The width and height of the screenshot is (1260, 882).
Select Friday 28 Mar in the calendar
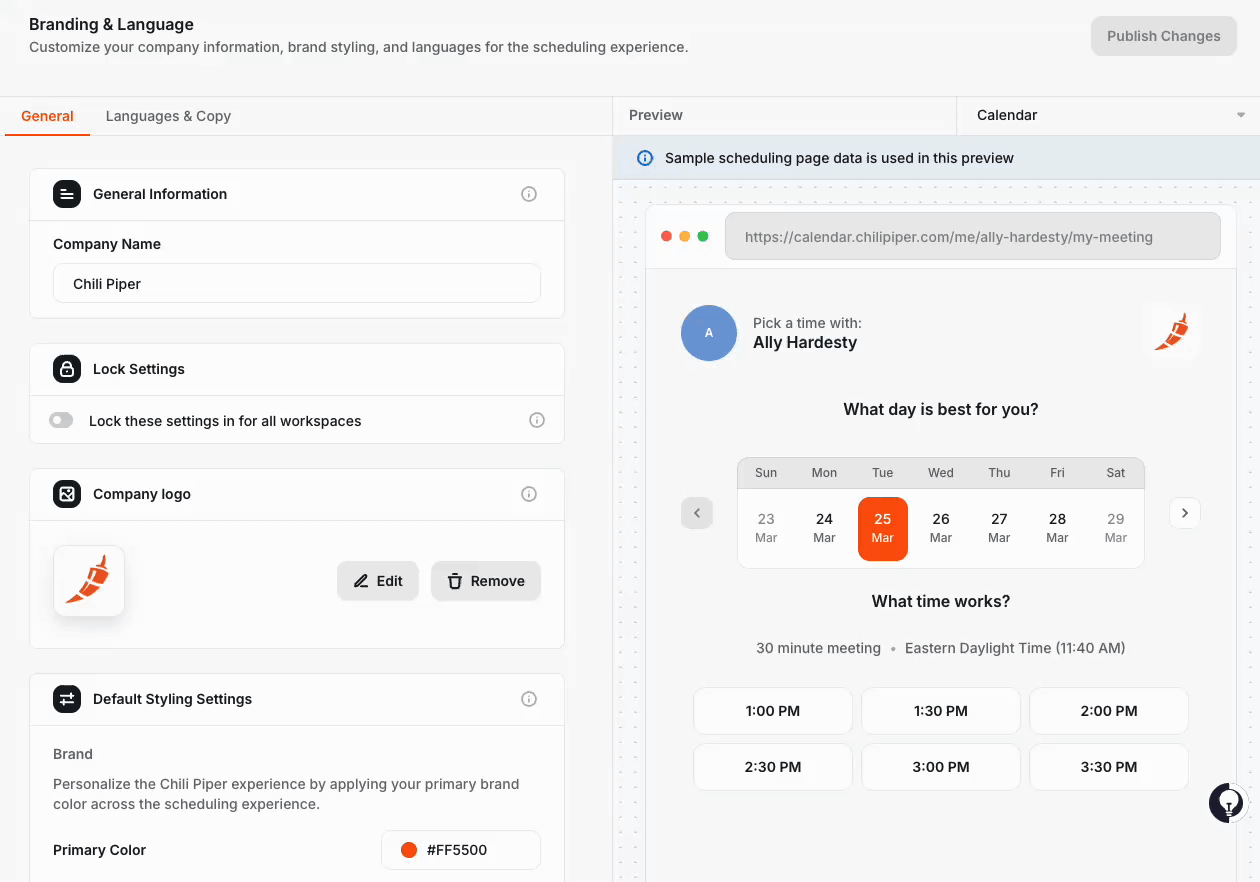pyautogui.click(x=1057, y=528)
